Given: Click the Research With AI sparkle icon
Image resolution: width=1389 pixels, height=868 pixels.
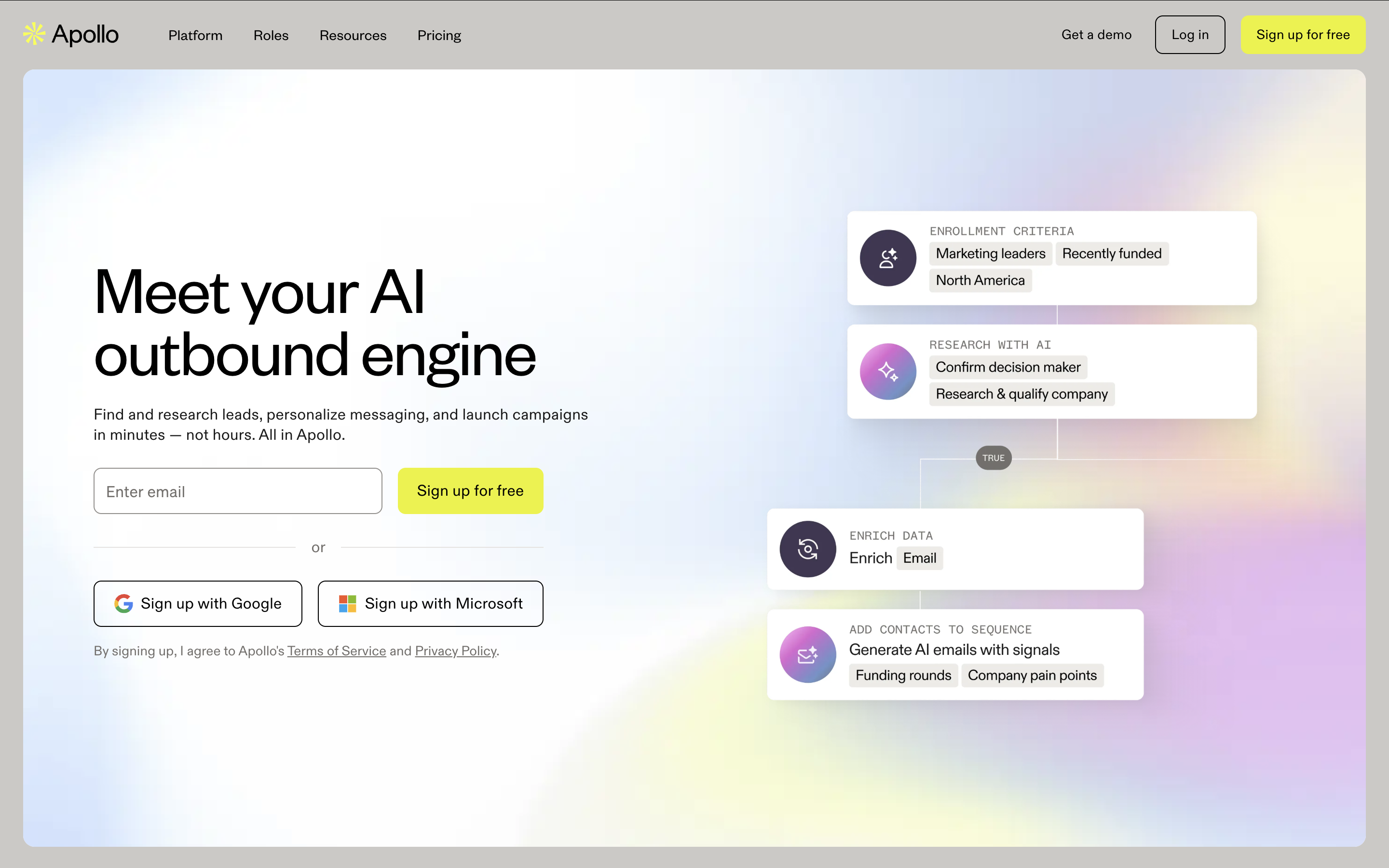Looking at the screenshot, I should point(887,371).
